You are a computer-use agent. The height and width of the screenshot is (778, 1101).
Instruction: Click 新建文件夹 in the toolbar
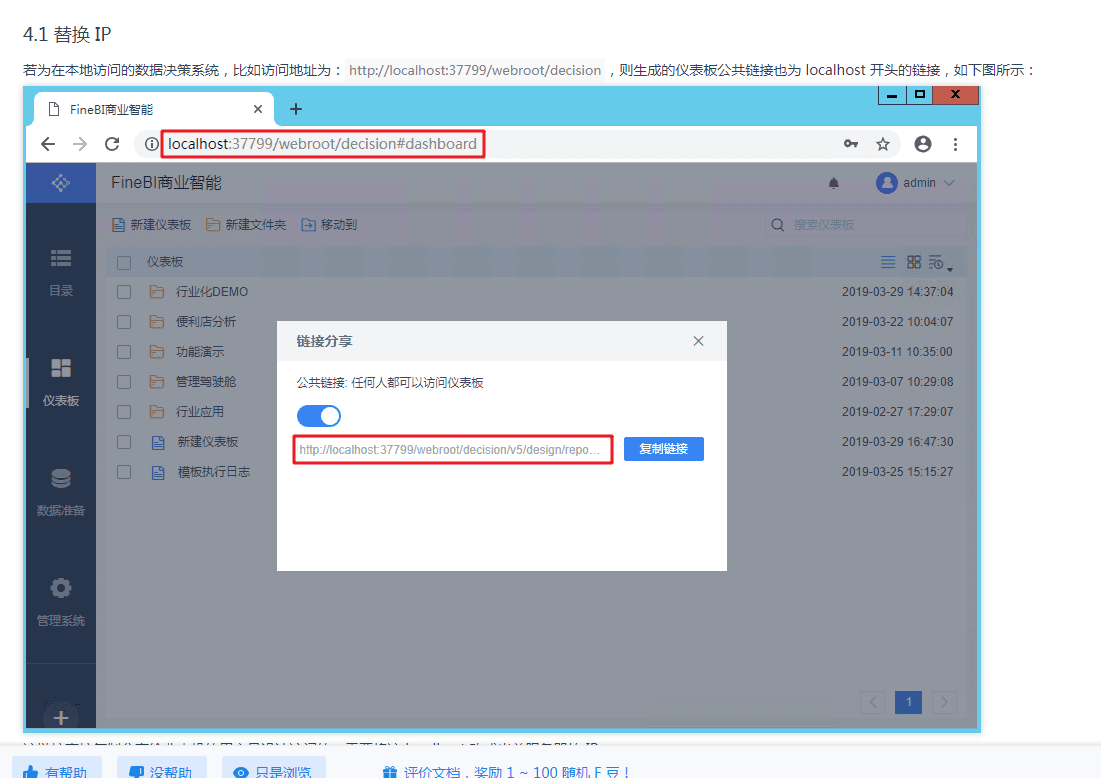click(x=246, y=225)
